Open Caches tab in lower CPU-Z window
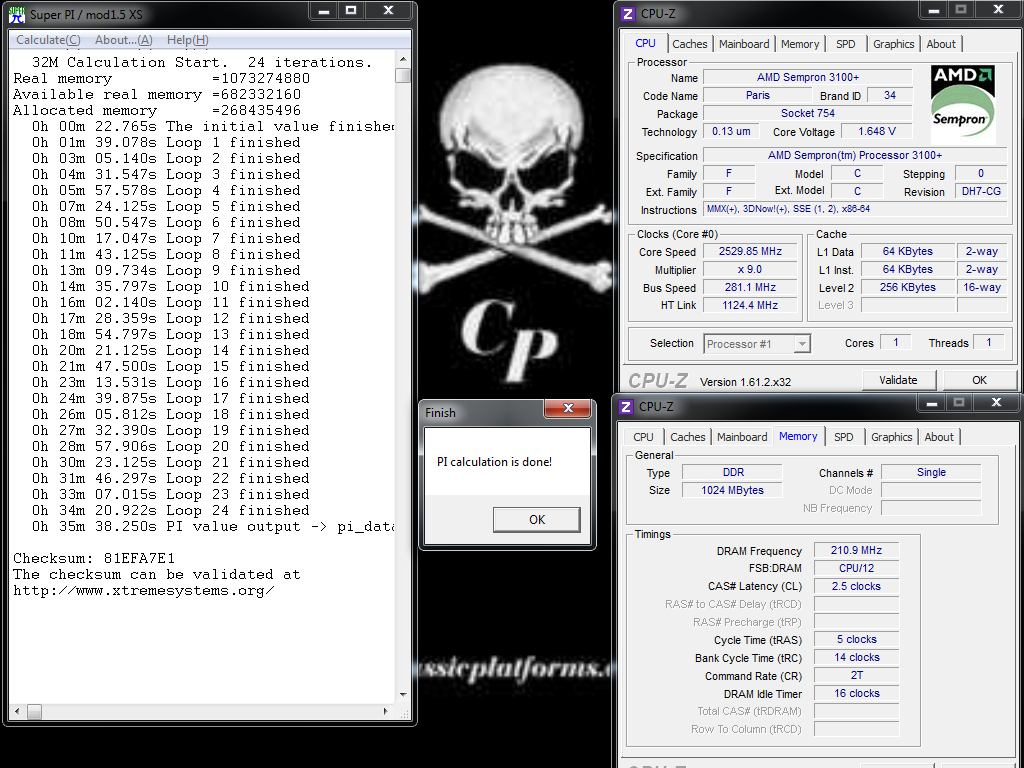This screenshot has width=1024, height=768. point(688,437)
